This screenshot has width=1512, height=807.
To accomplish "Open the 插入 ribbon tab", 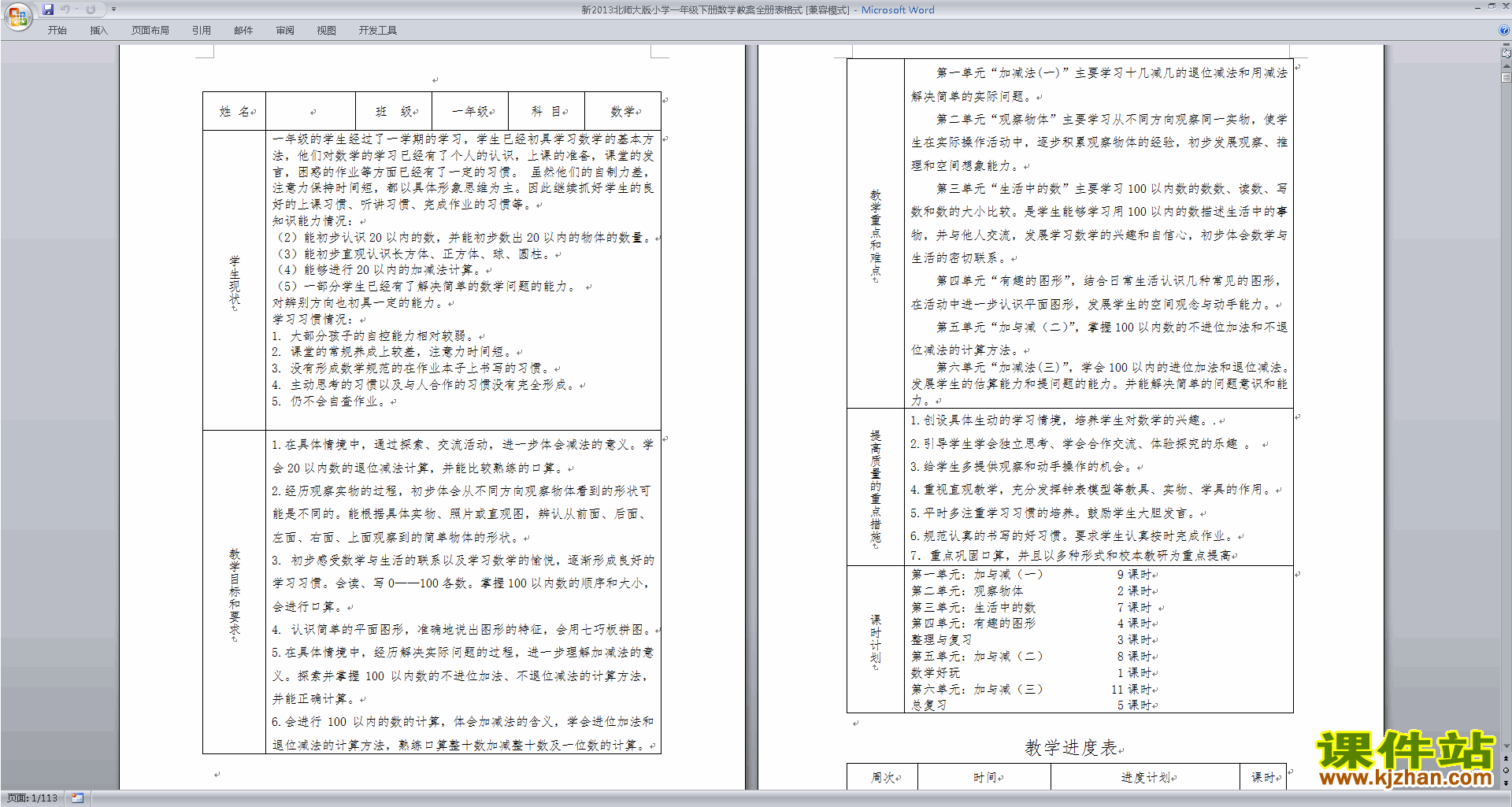I will click(x=99, y=30).
